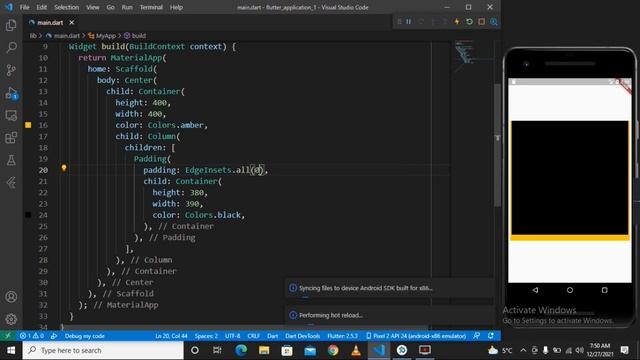Open the Terminal menu
This screenshot has width=640, height=360.
(x=151, y=7)
